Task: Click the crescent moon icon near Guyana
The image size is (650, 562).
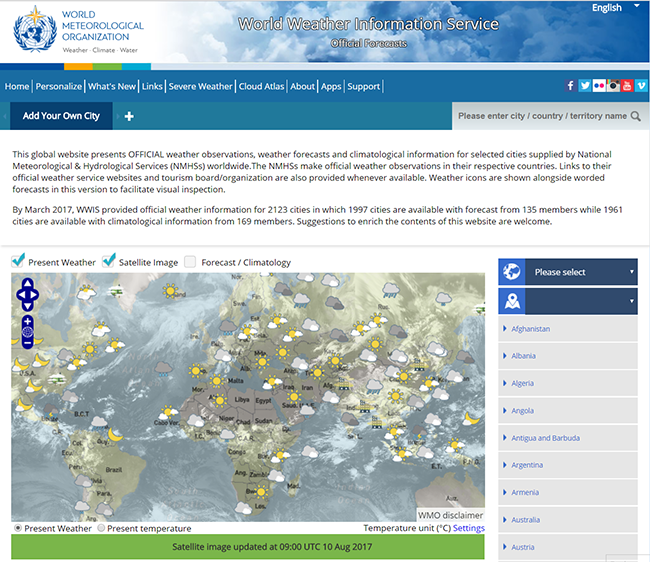Action: [115, 435]
